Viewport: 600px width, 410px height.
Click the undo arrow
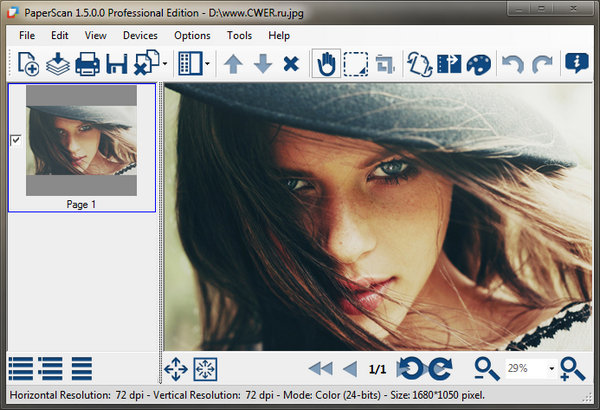[512, 65]
